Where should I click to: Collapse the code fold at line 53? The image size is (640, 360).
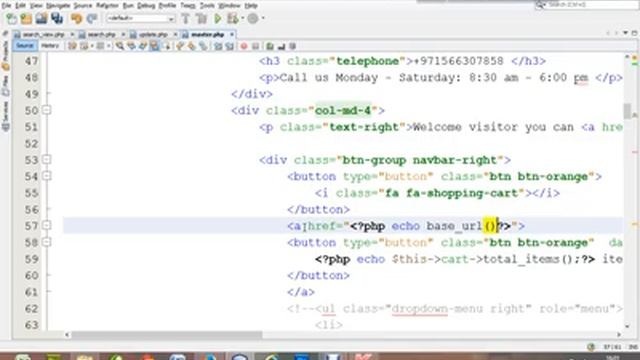(47, 160)
